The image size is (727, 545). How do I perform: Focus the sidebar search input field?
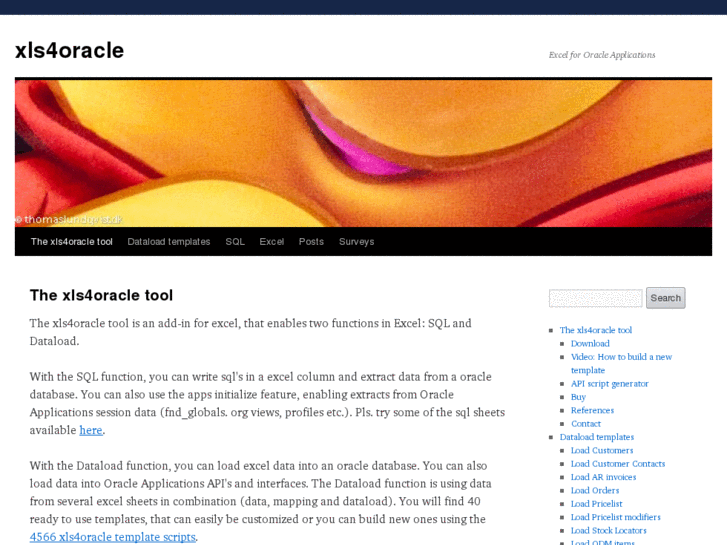(x=595, y=298)
